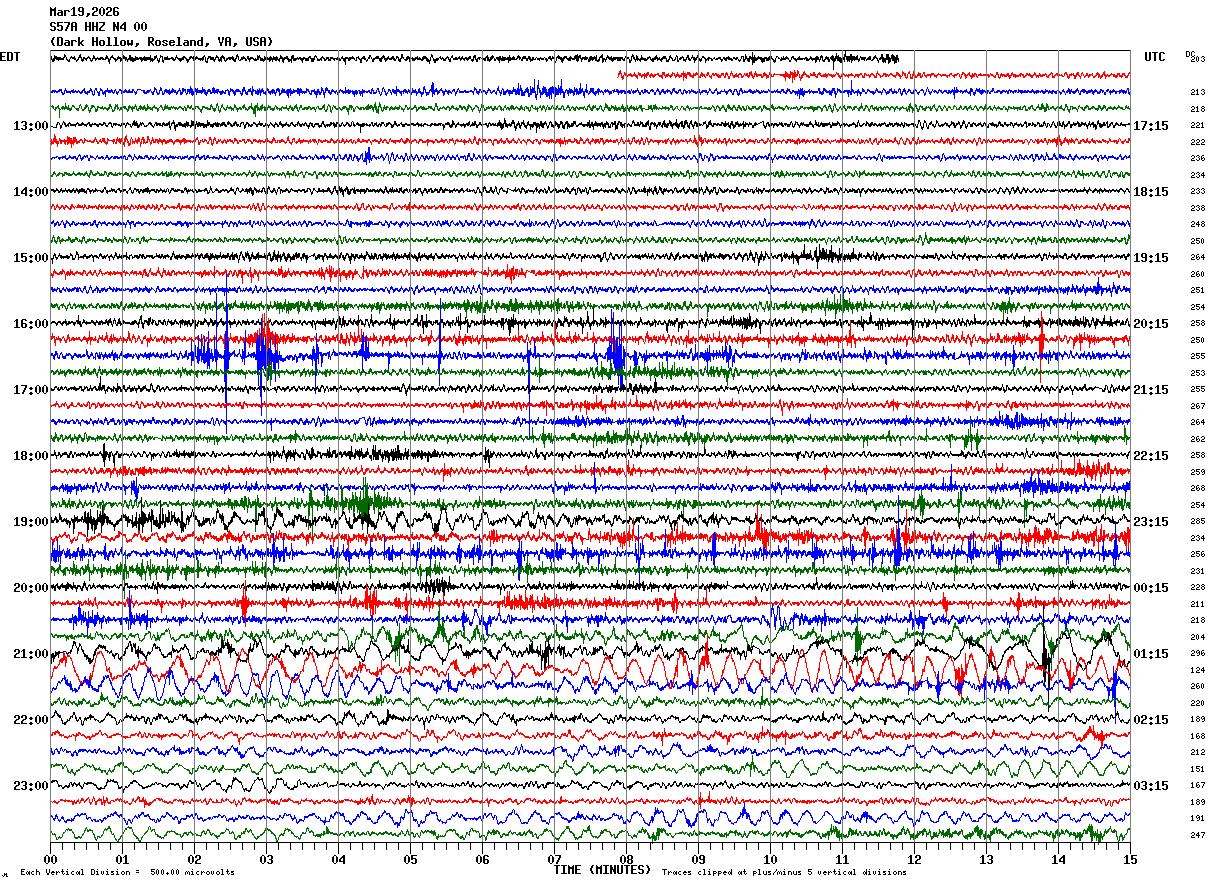Click the 'TIME (MINUTES)' axis title
Image resolution: width=1210 pixels, height=886 pixels.
click(x=602, y=870)
